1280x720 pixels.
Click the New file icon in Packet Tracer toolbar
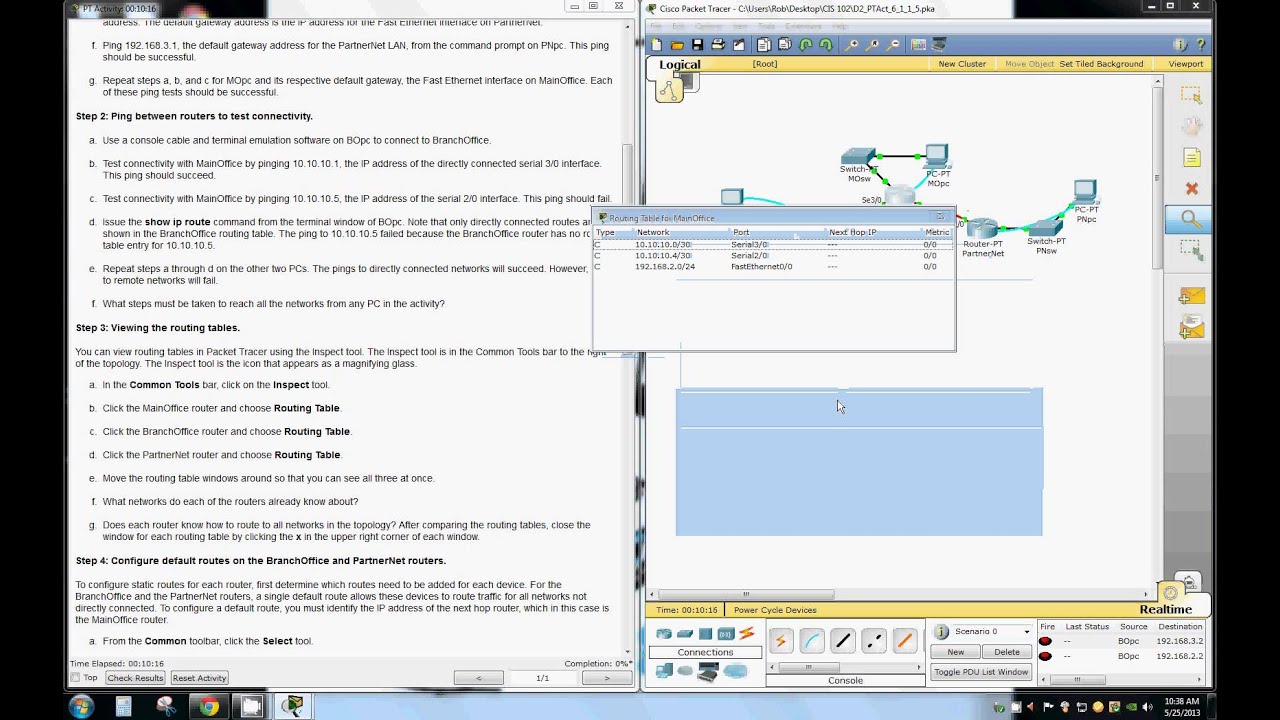[x=656, y=45]
